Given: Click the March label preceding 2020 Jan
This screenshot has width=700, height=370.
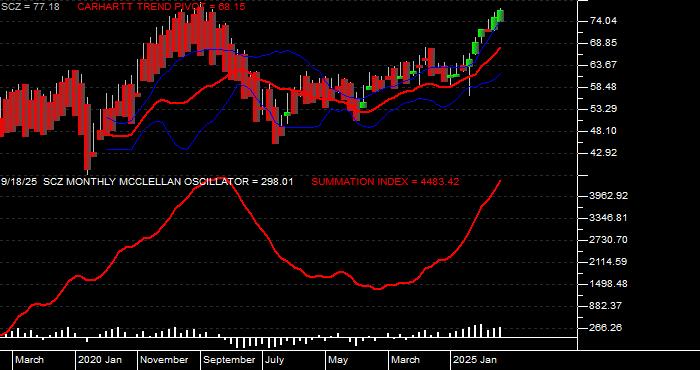Looking at the screenshot, I should coord(29,360).
